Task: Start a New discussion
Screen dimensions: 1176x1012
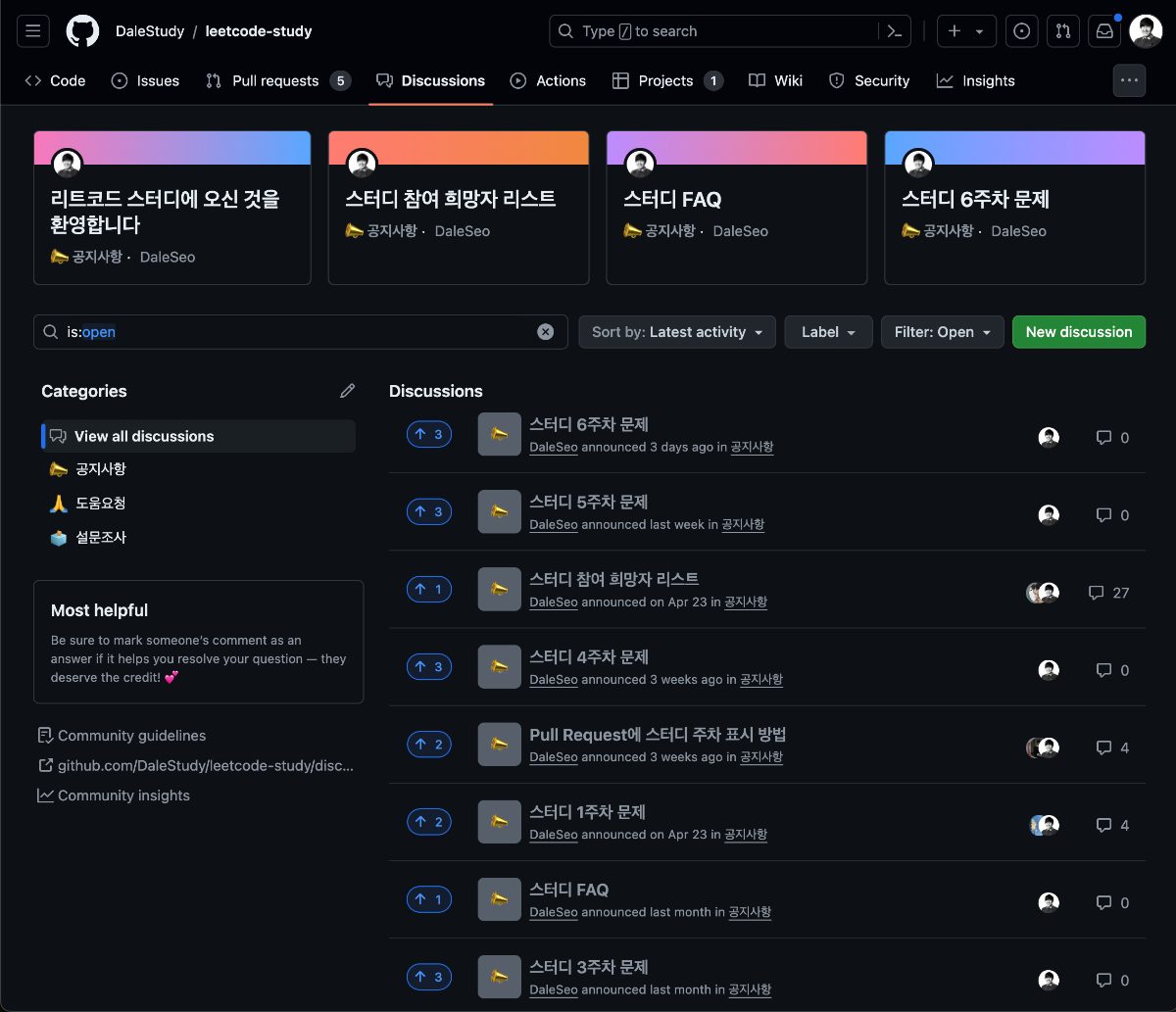Action: pos(1079,332)
